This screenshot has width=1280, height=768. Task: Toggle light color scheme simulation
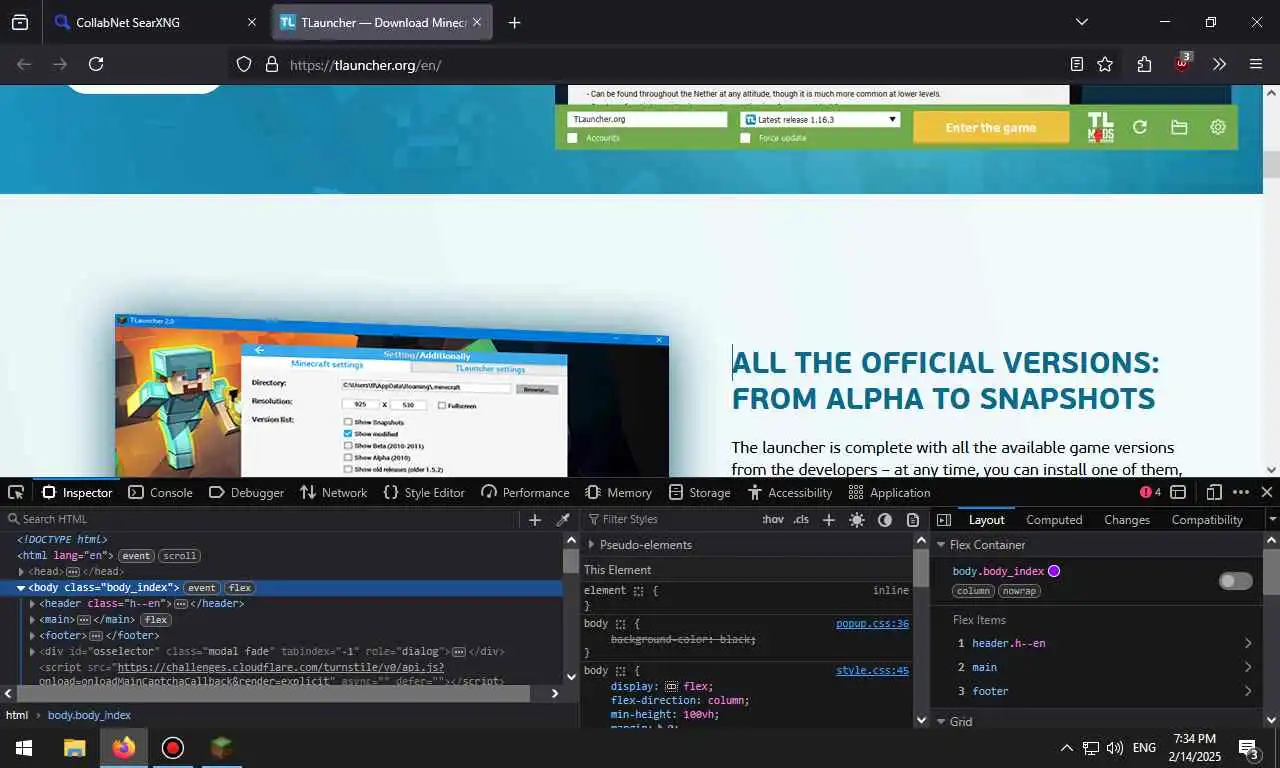click(857, 519)
